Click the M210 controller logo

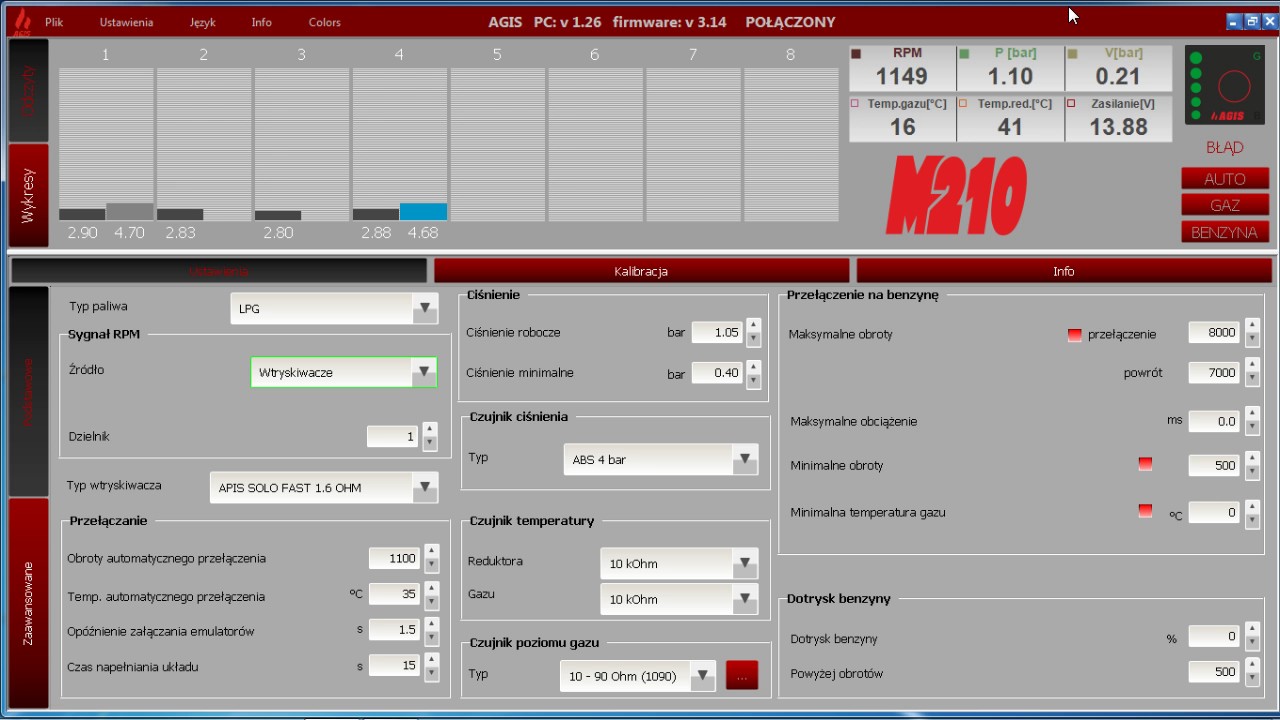(956, 196)
